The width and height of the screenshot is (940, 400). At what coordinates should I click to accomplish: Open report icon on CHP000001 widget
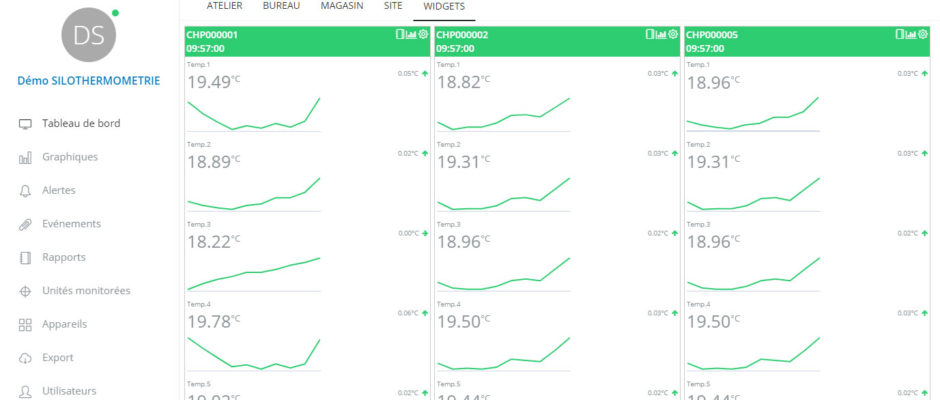pyautogui.click(x=400, y=34)
